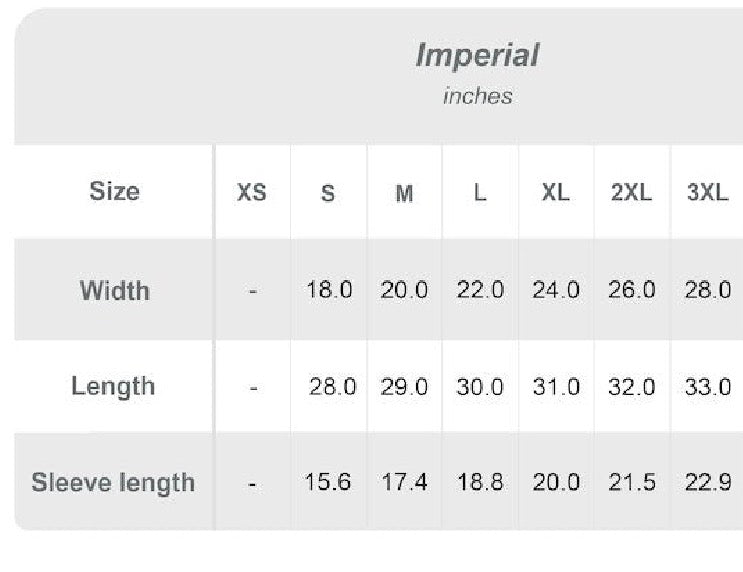
Task: Click the inches unit label
Action: coord(478,96)
